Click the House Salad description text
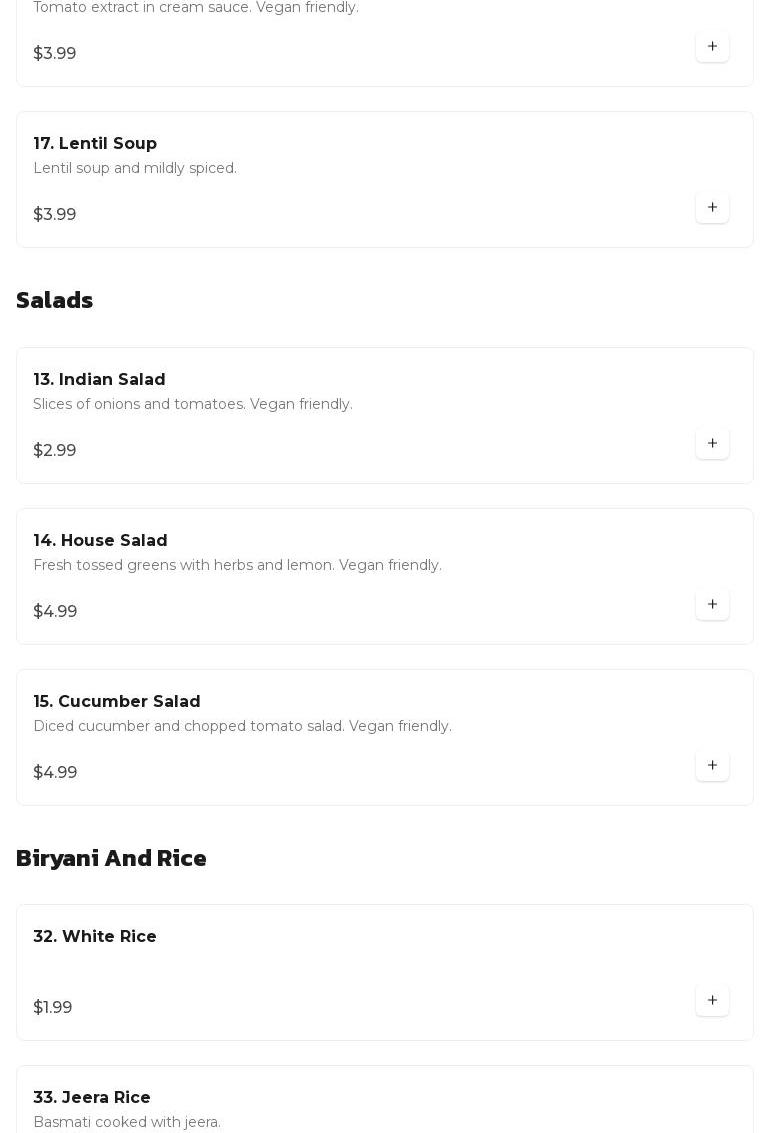 (237, 566)
